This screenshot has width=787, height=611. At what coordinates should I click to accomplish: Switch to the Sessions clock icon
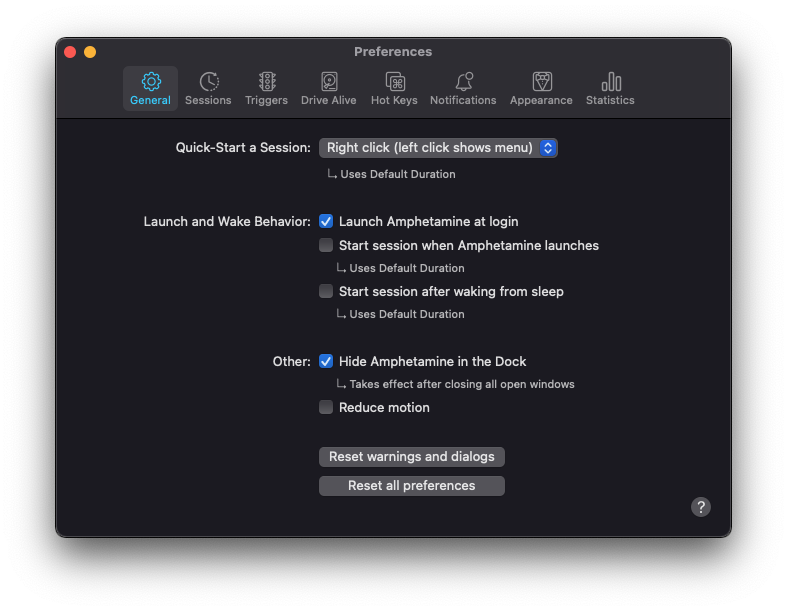208,82
